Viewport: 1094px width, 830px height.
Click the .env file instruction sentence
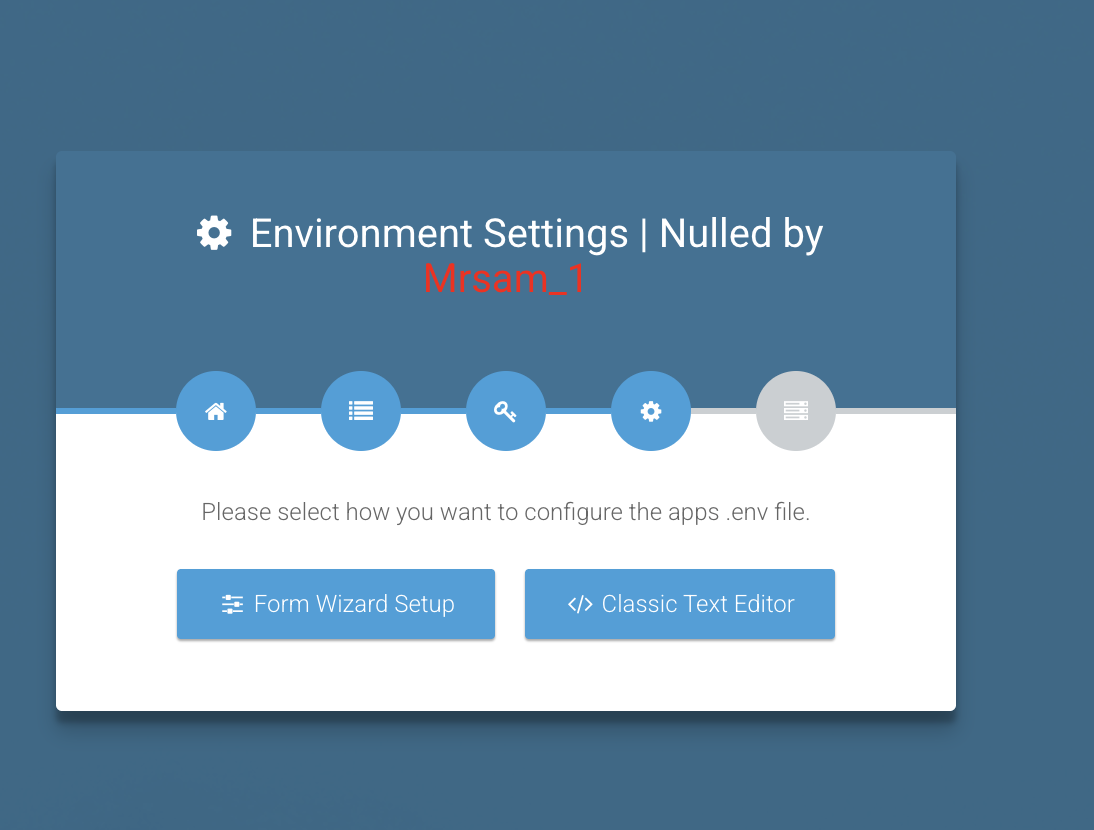pyautogui.click(x=506, y=512)
